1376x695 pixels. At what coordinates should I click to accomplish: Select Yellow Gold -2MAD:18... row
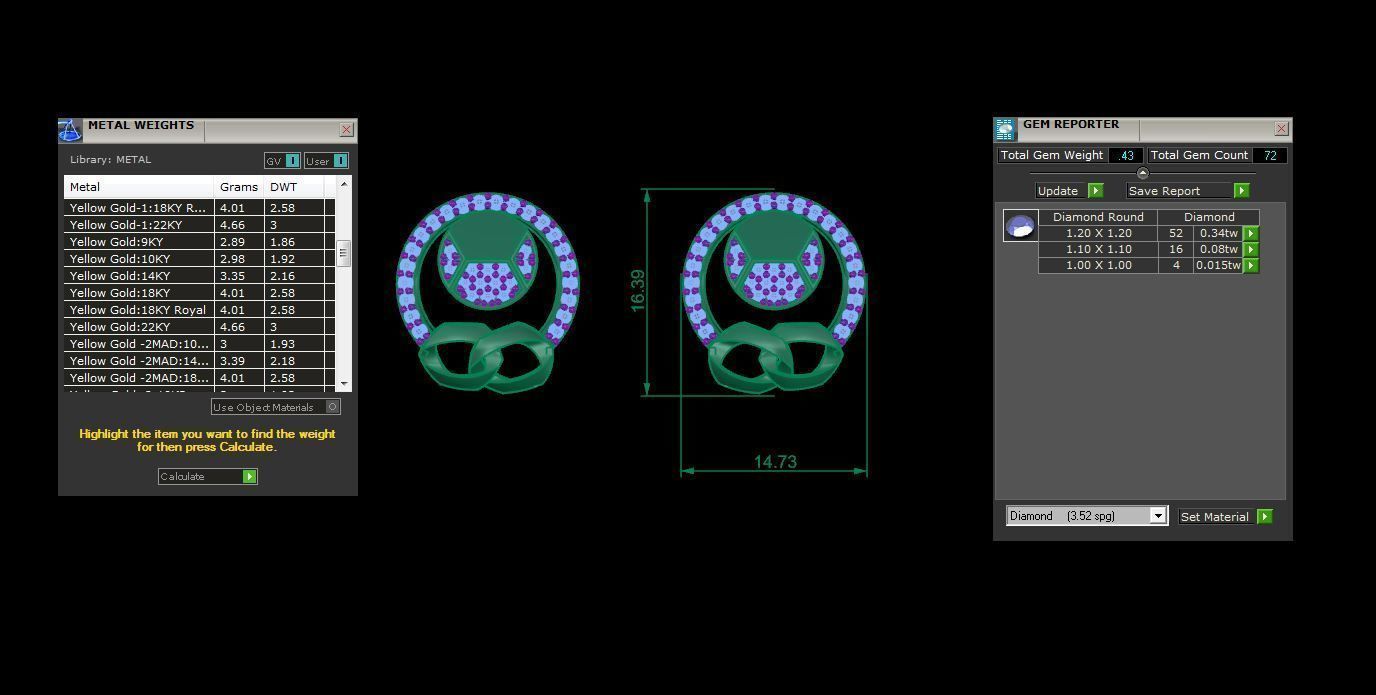click(x=199, y=378)
